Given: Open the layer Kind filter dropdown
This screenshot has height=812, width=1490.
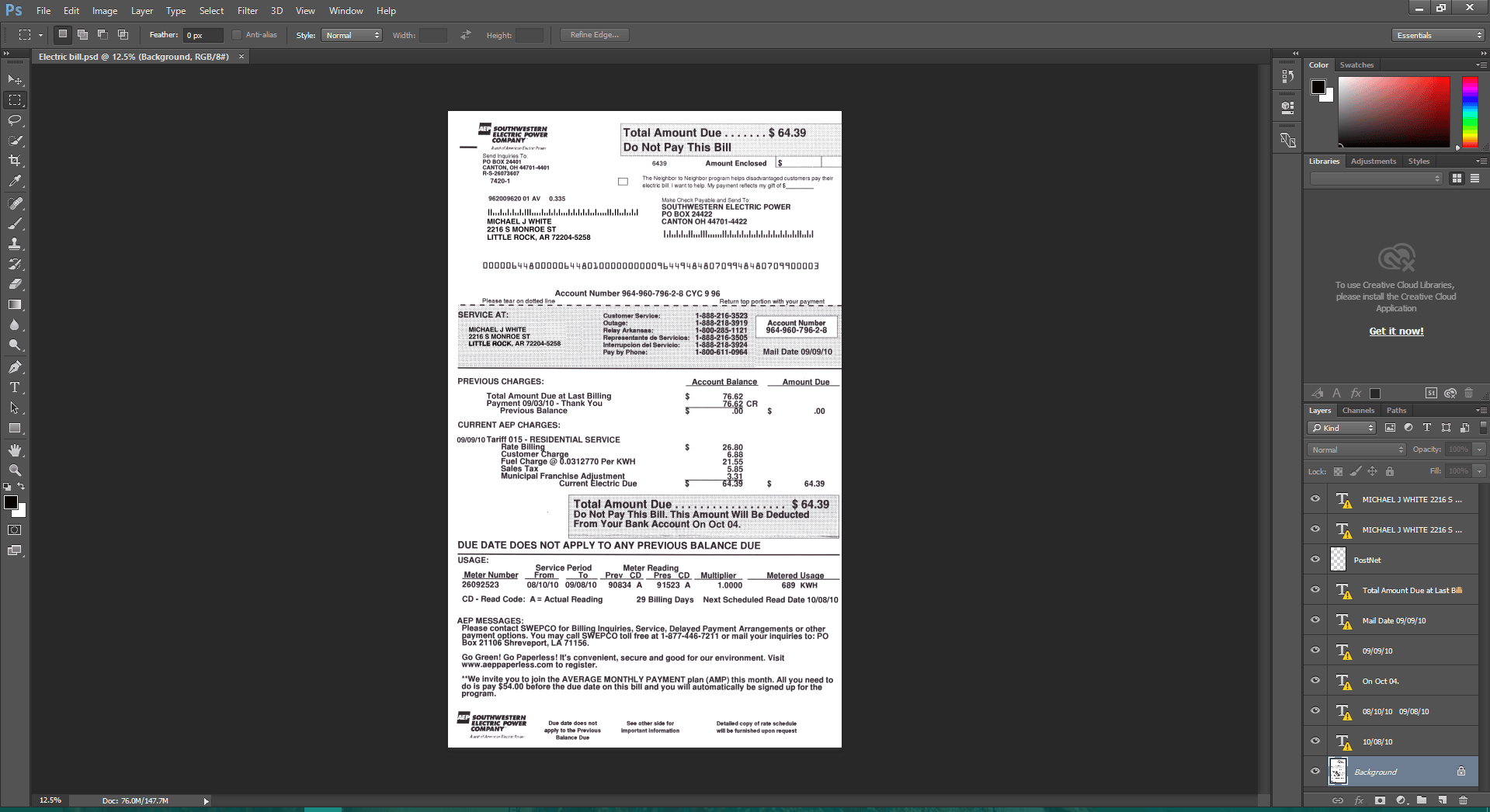Looking at the screenshot, I should click(1342, 428).
